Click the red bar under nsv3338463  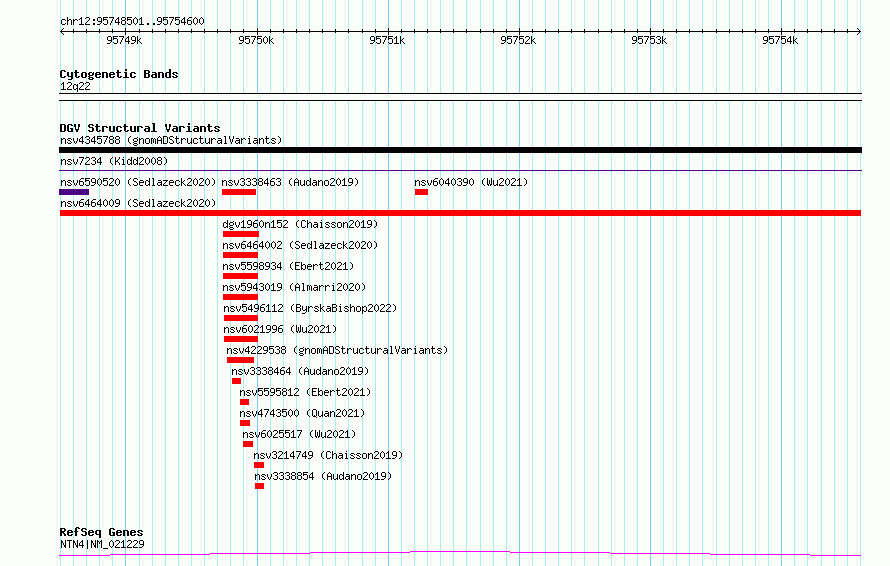[239, 192]
